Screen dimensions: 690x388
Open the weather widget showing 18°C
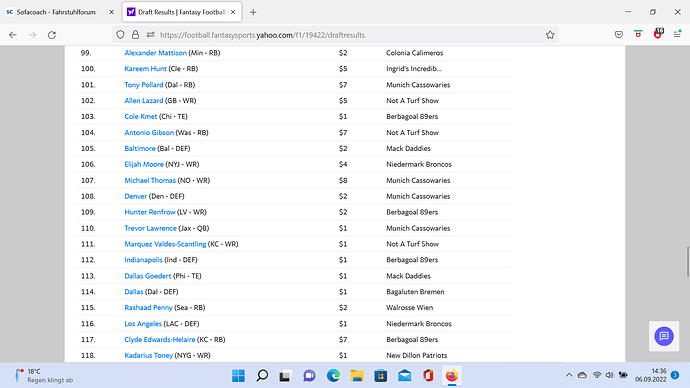tap(43, 376)
